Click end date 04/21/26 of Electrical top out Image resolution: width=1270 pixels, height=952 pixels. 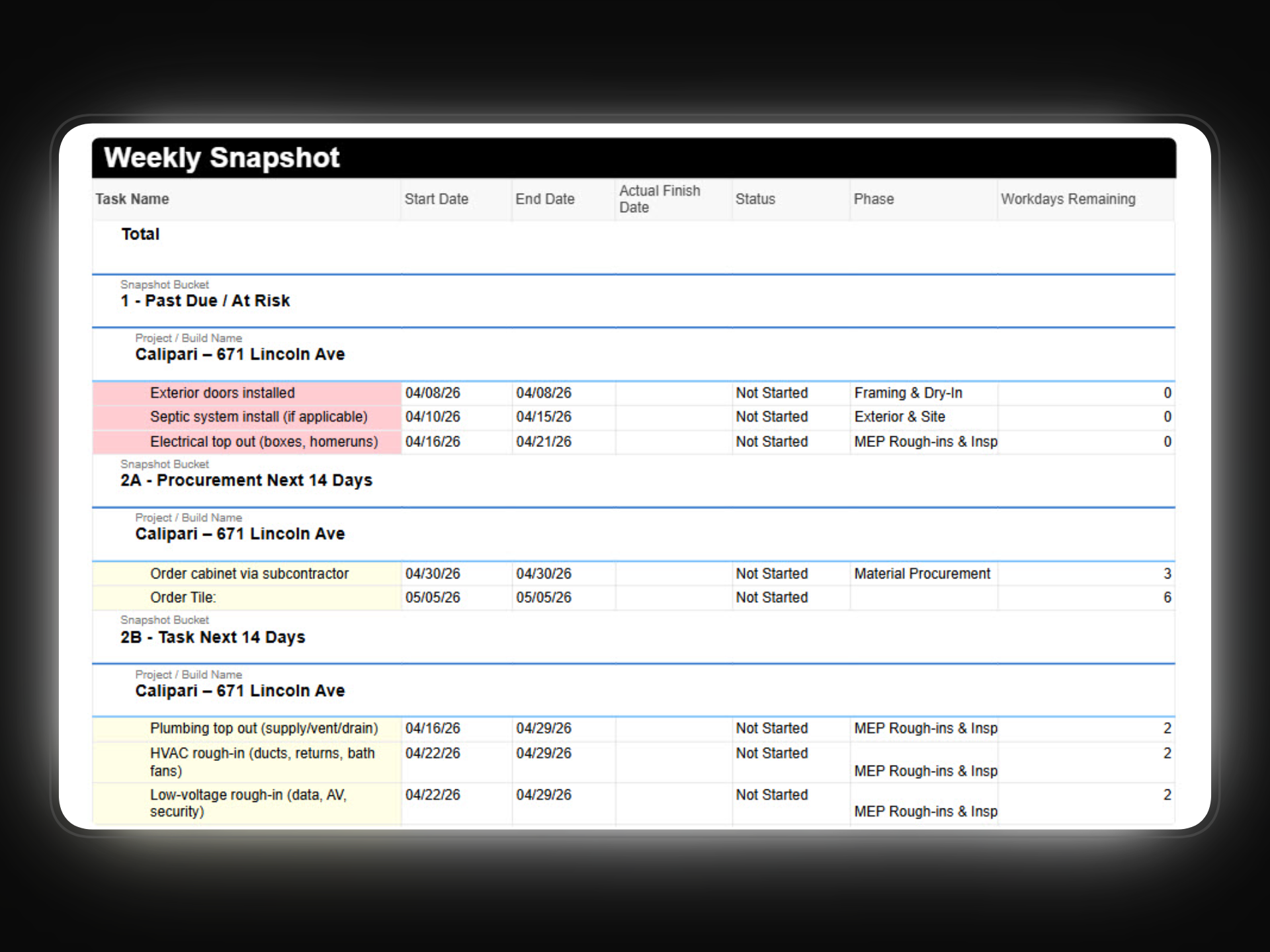point(544,442)
